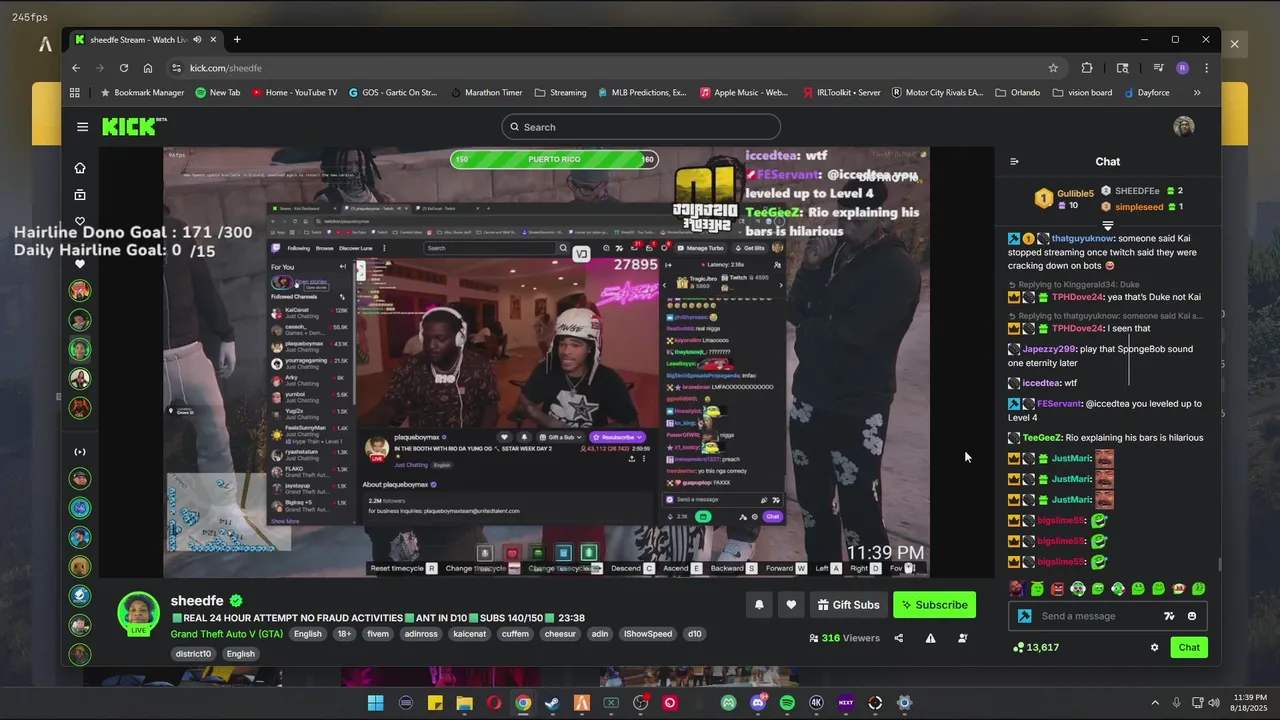Open the Browse icon in Kick sidebar
This screenshot has height=720, width=1280.
tap(80, 195)
